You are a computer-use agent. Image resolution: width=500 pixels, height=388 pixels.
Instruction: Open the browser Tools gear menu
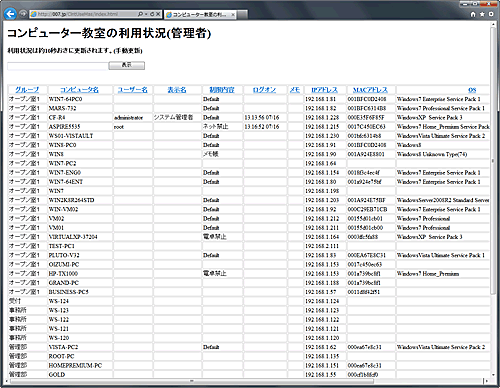point(491,14)
